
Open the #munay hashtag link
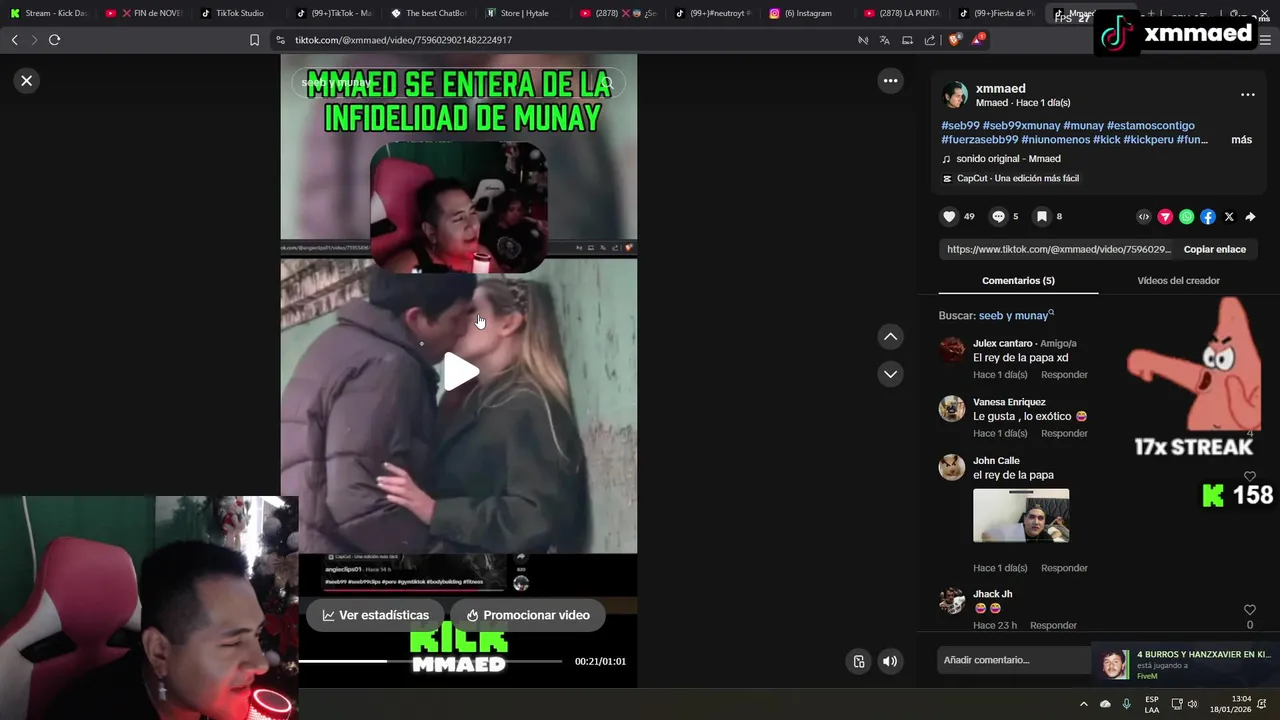coord(1083,126)
